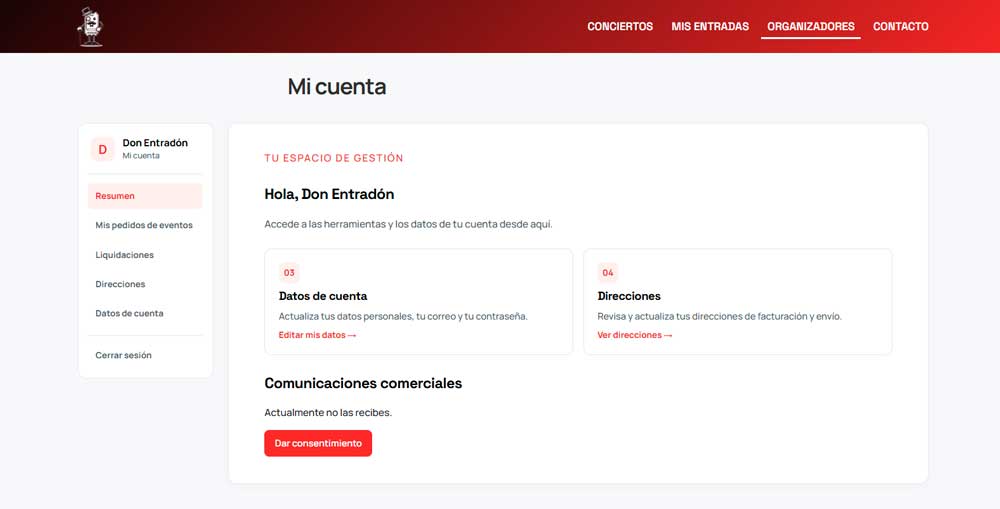The width and height of the screenshot is (1000, 509).
Task: Go to Liquidaciones in the sidebar
Action: click(x=145, y=254)
